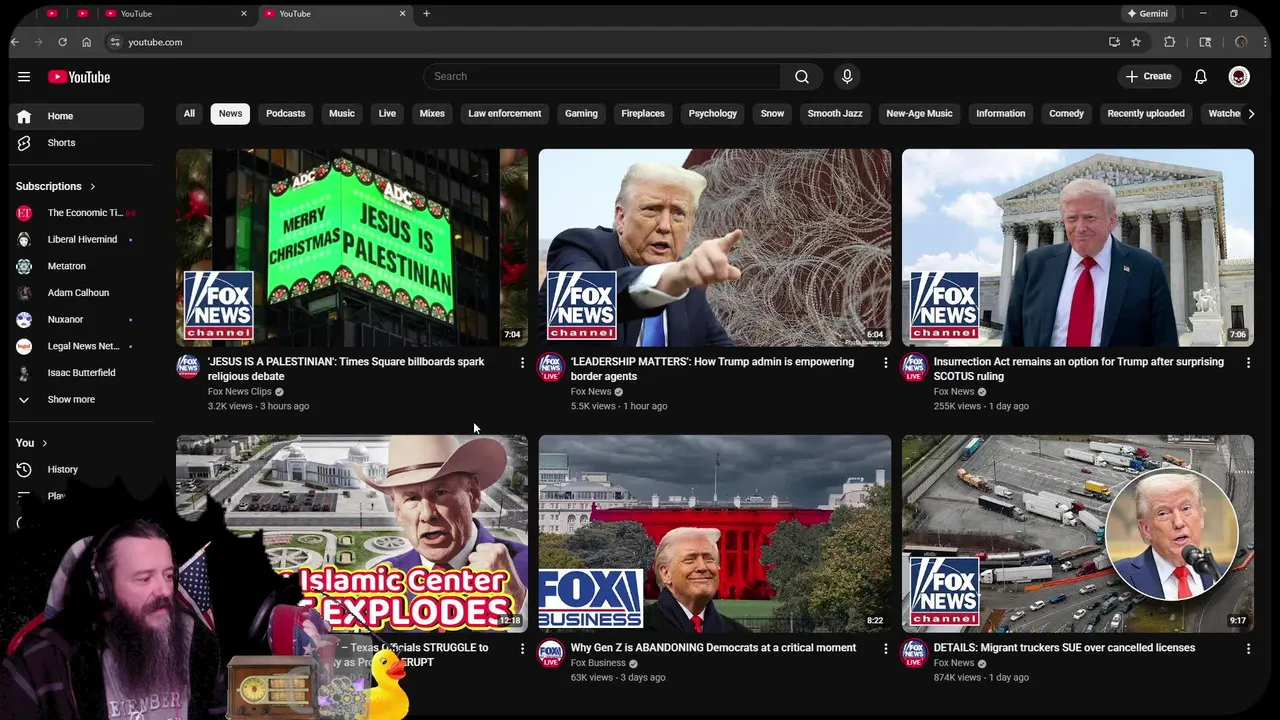Open more options for 'JESUS IS A PALESTINIAN' video
Image resolution: width=1280 pixels, height=720 pixels.
[x=522, y=363]
